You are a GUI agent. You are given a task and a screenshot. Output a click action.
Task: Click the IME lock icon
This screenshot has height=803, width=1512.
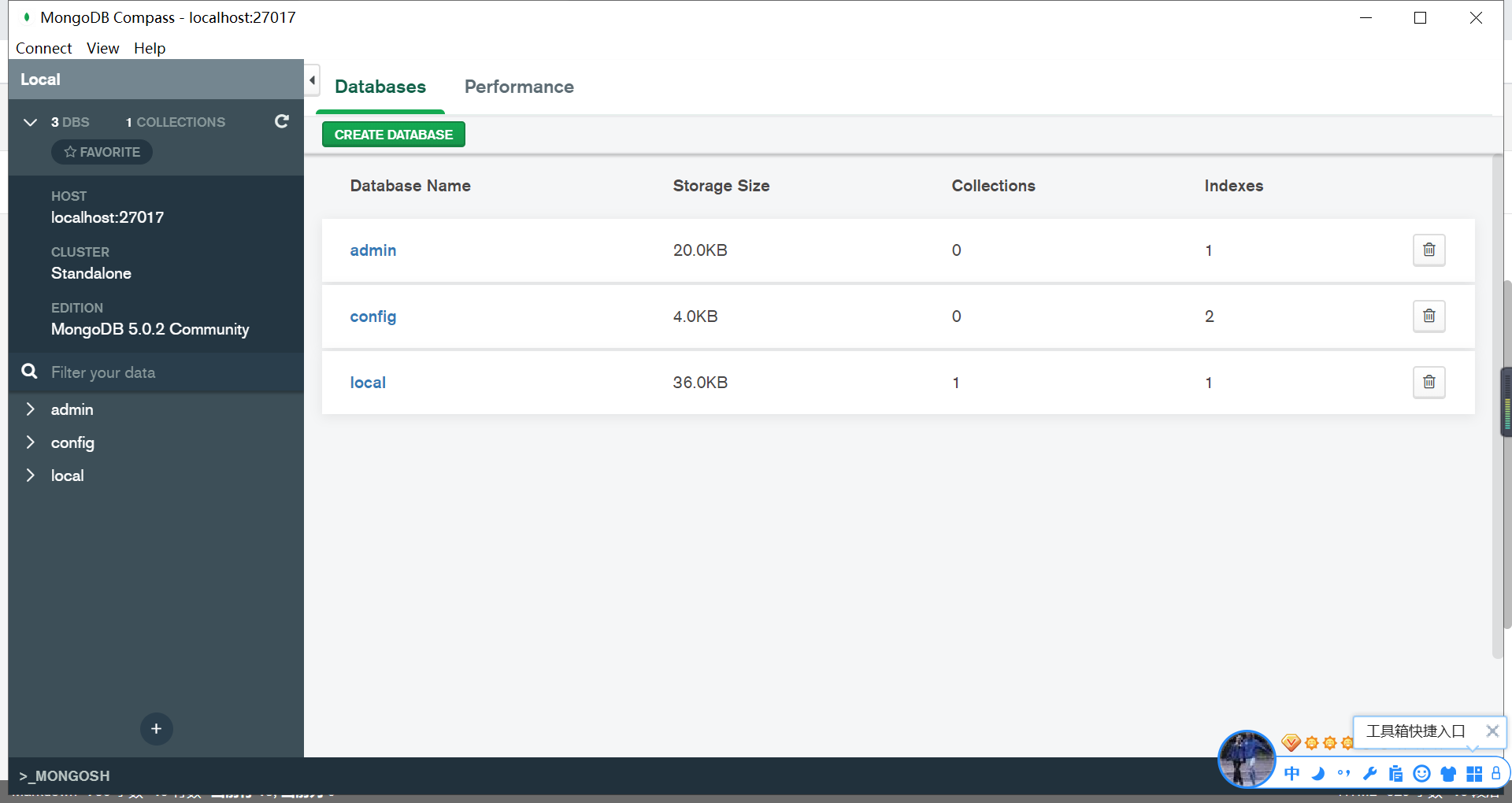tap(1495, 773)
